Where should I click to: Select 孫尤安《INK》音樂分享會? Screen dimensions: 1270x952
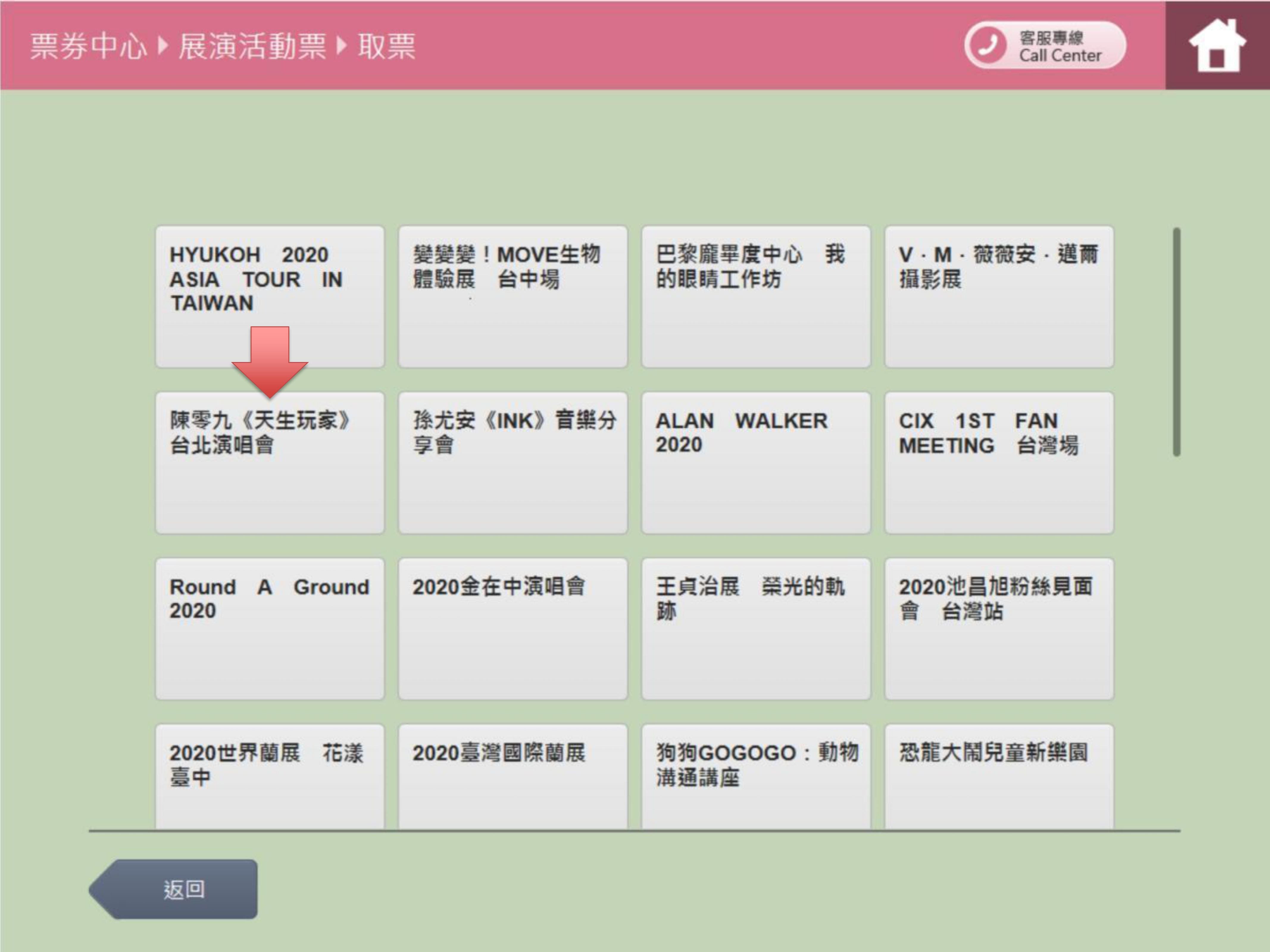(x=512, y=463)
